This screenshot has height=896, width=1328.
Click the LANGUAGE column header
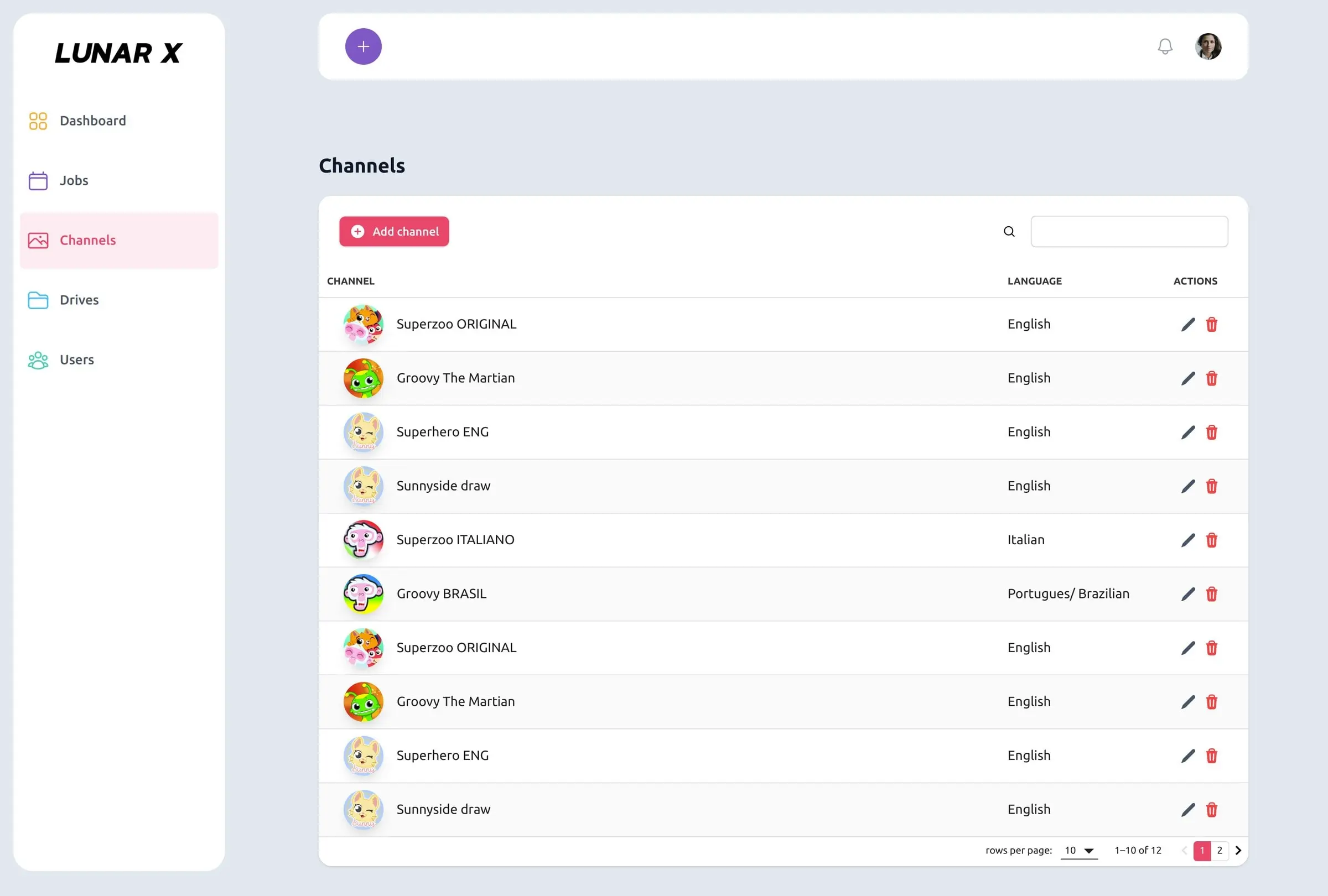[x=1034, y=281]
